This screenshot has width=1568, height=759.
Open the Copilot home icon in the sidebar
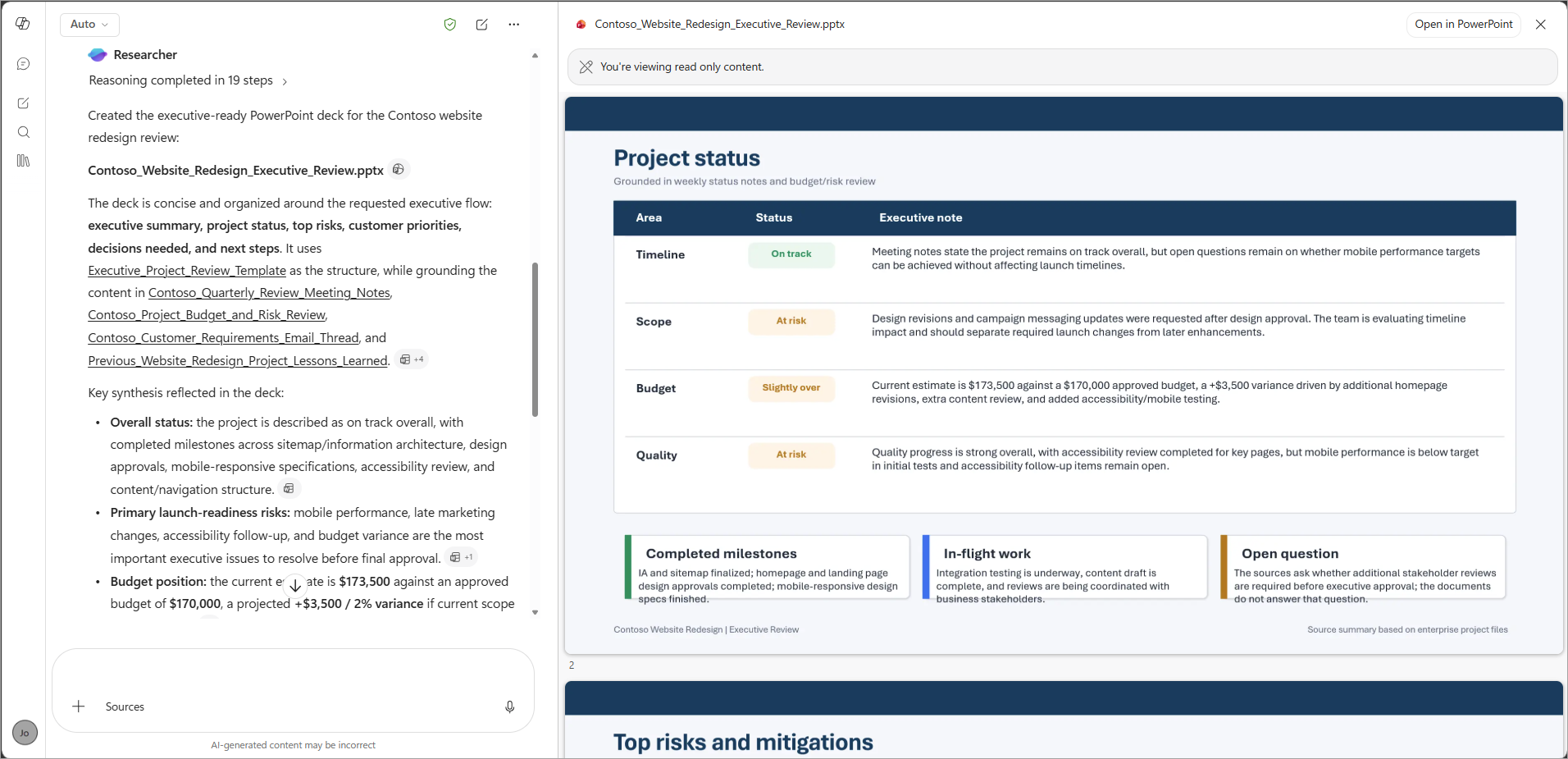[23, 24]
